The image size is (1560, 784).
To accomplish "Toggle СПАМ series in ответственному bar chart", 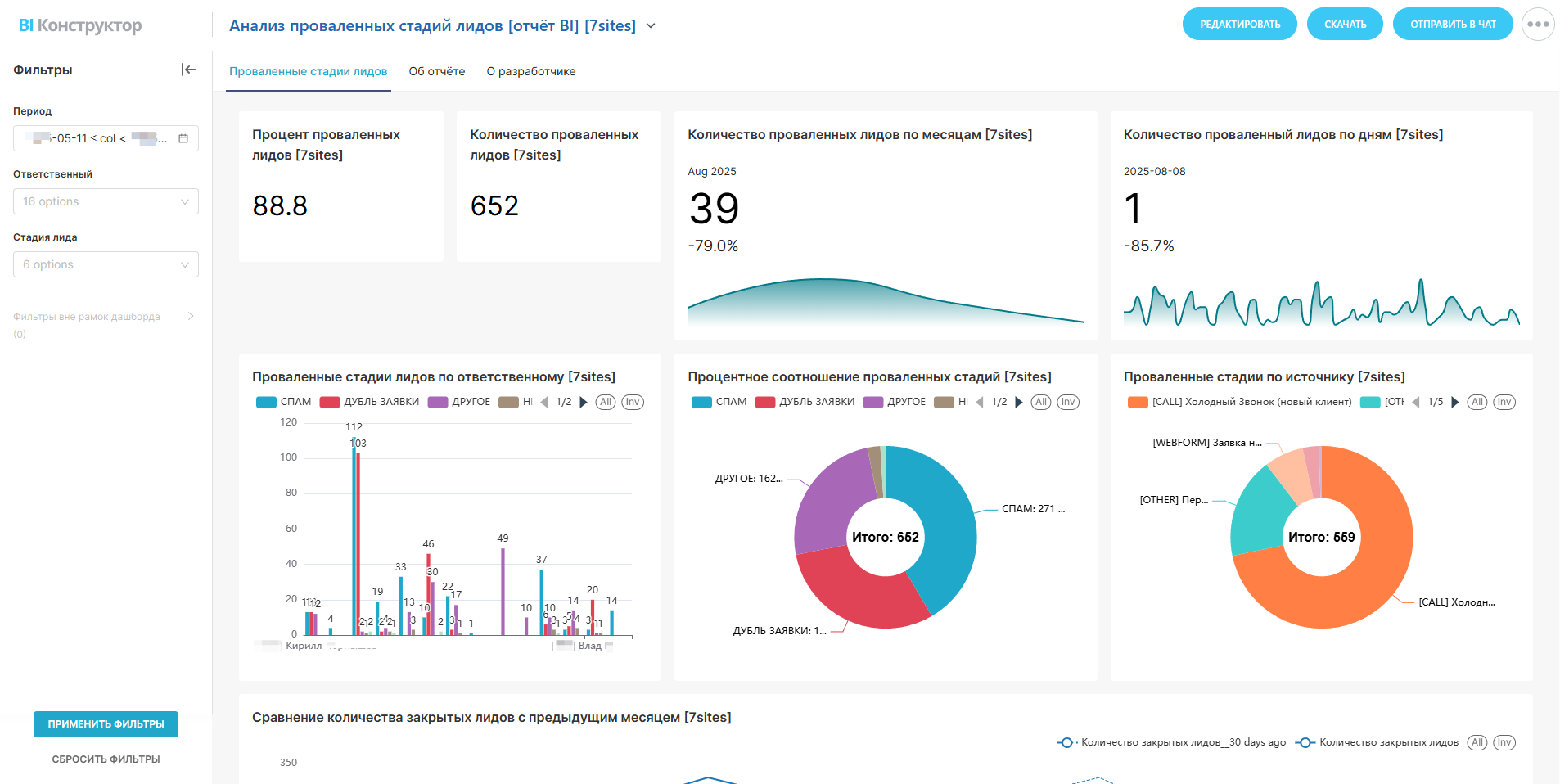I will coord(284,402).
